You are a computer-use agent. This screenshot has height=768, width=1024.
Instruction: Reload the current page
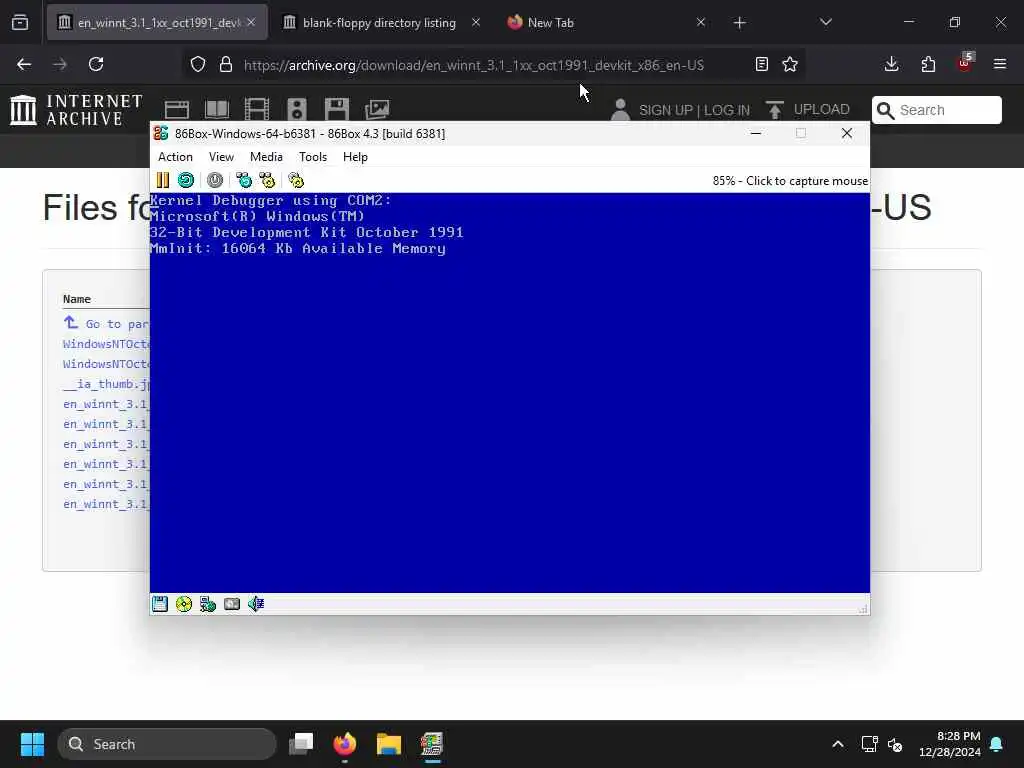(96, 64)
